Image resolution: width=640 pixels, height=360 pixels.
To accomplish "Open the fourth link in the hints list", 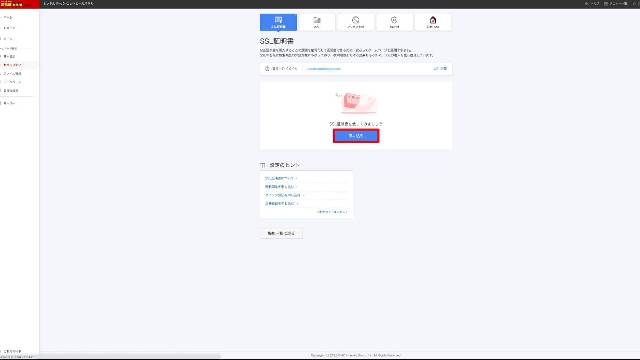I will pos(281,203).
